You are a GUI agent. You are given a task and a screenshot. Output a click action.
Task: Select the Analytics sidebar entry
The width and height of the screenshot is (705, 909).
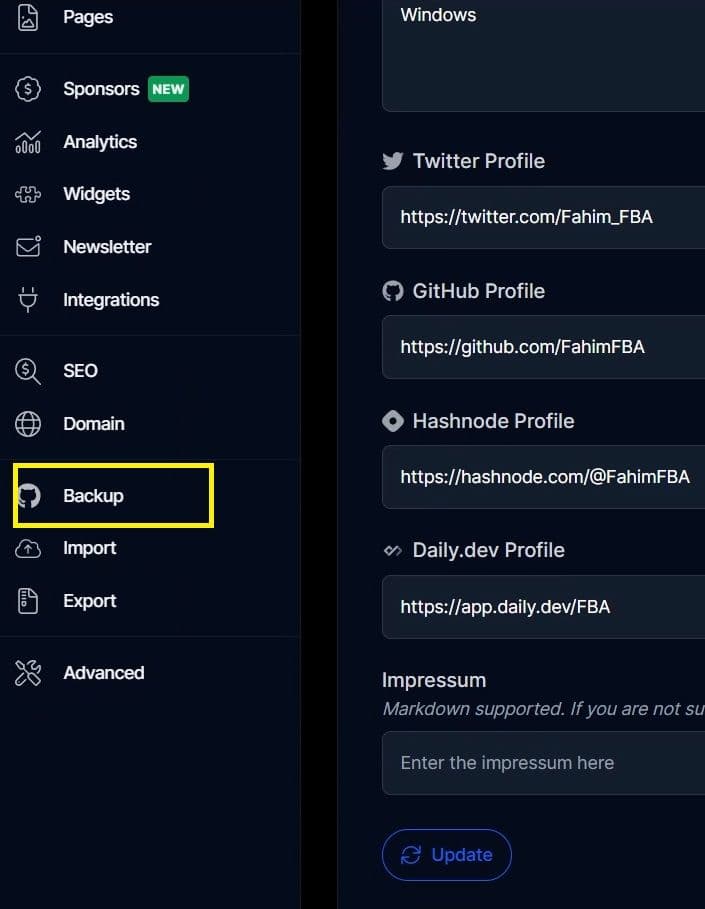[100, 142]
